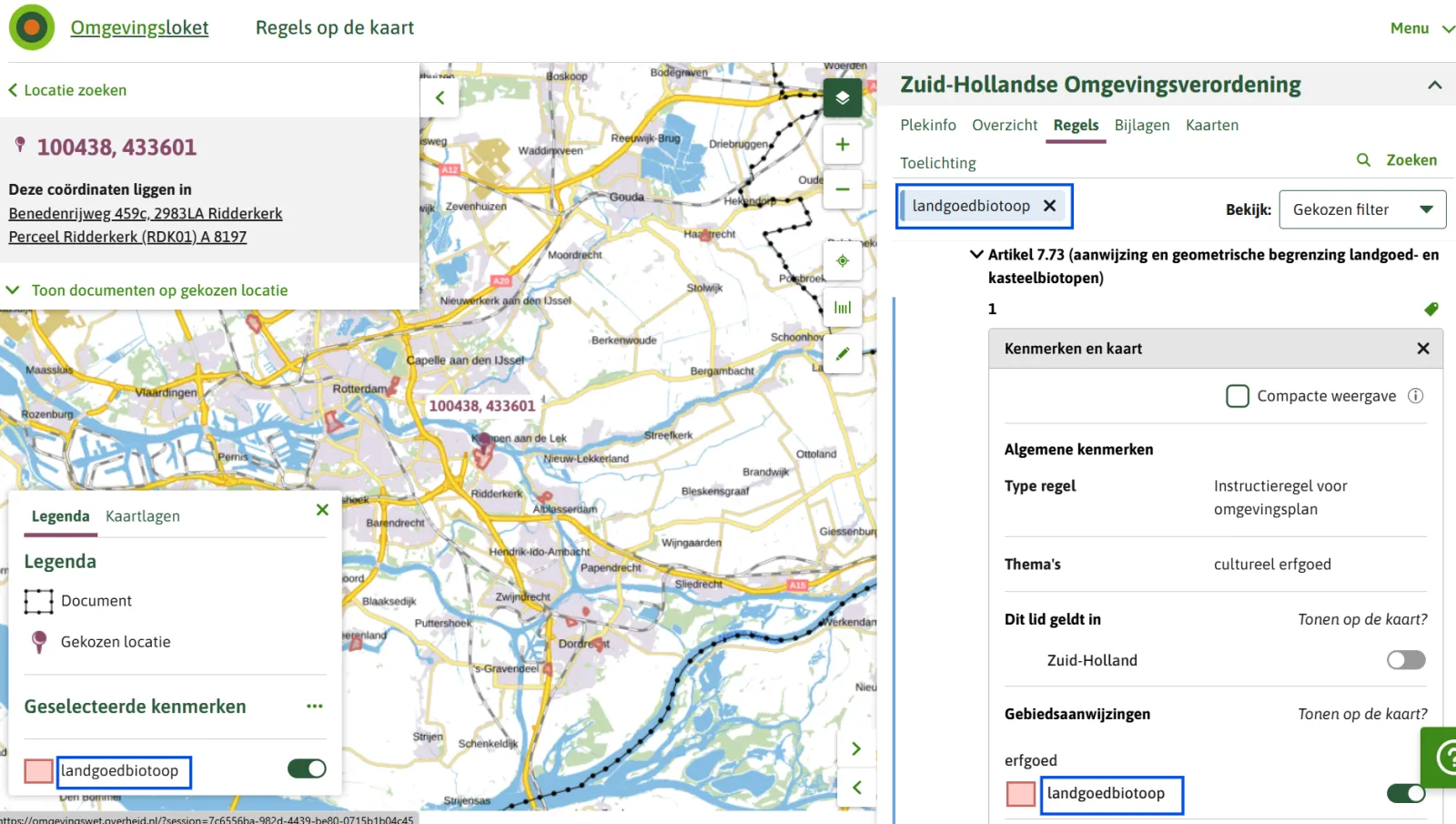
Task: Open the Gekozen filter dropdown
Action: click(1362, 209)
